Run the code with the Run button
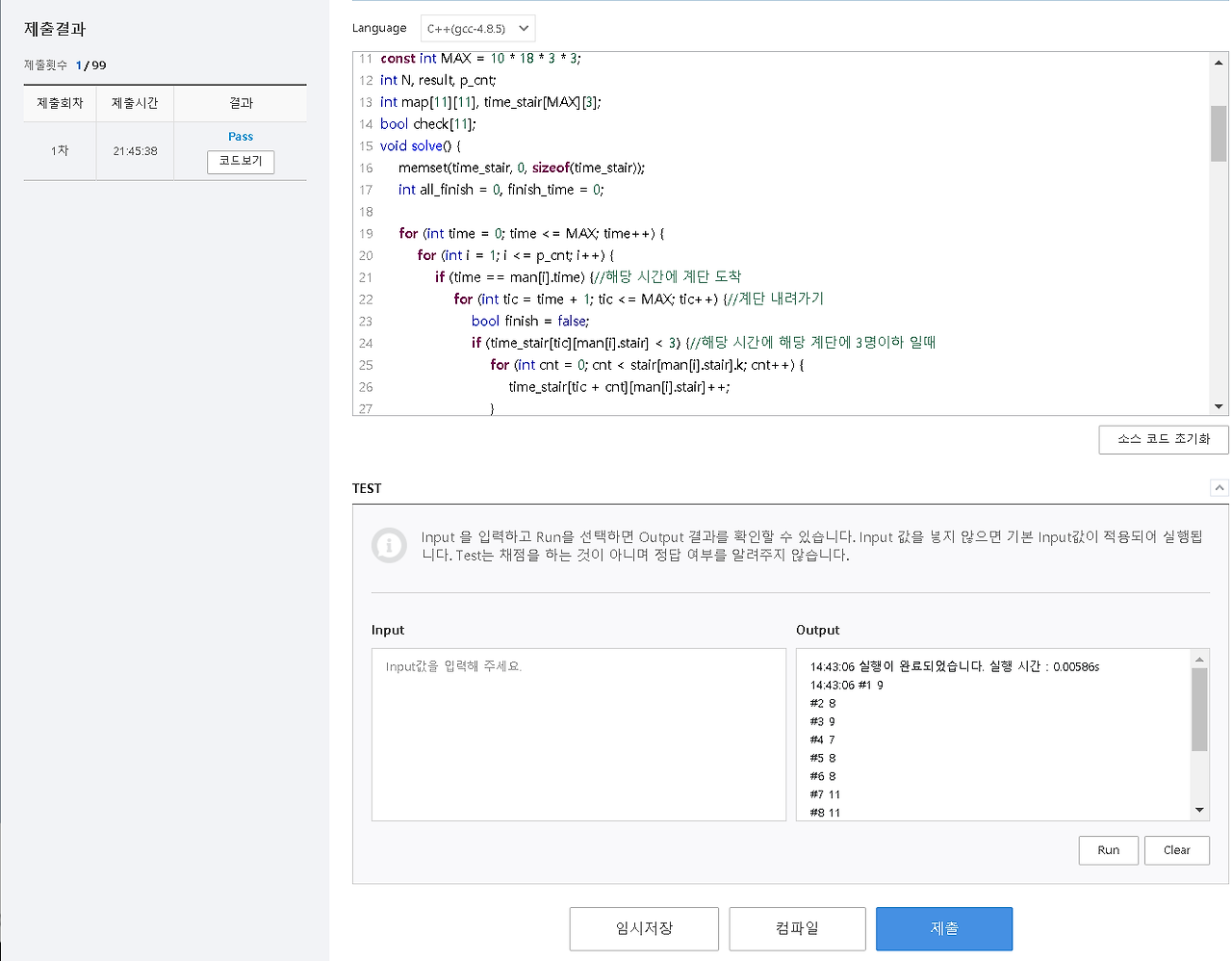The height and width of the screenshot is (961, 1232). tap(1108, 850)
